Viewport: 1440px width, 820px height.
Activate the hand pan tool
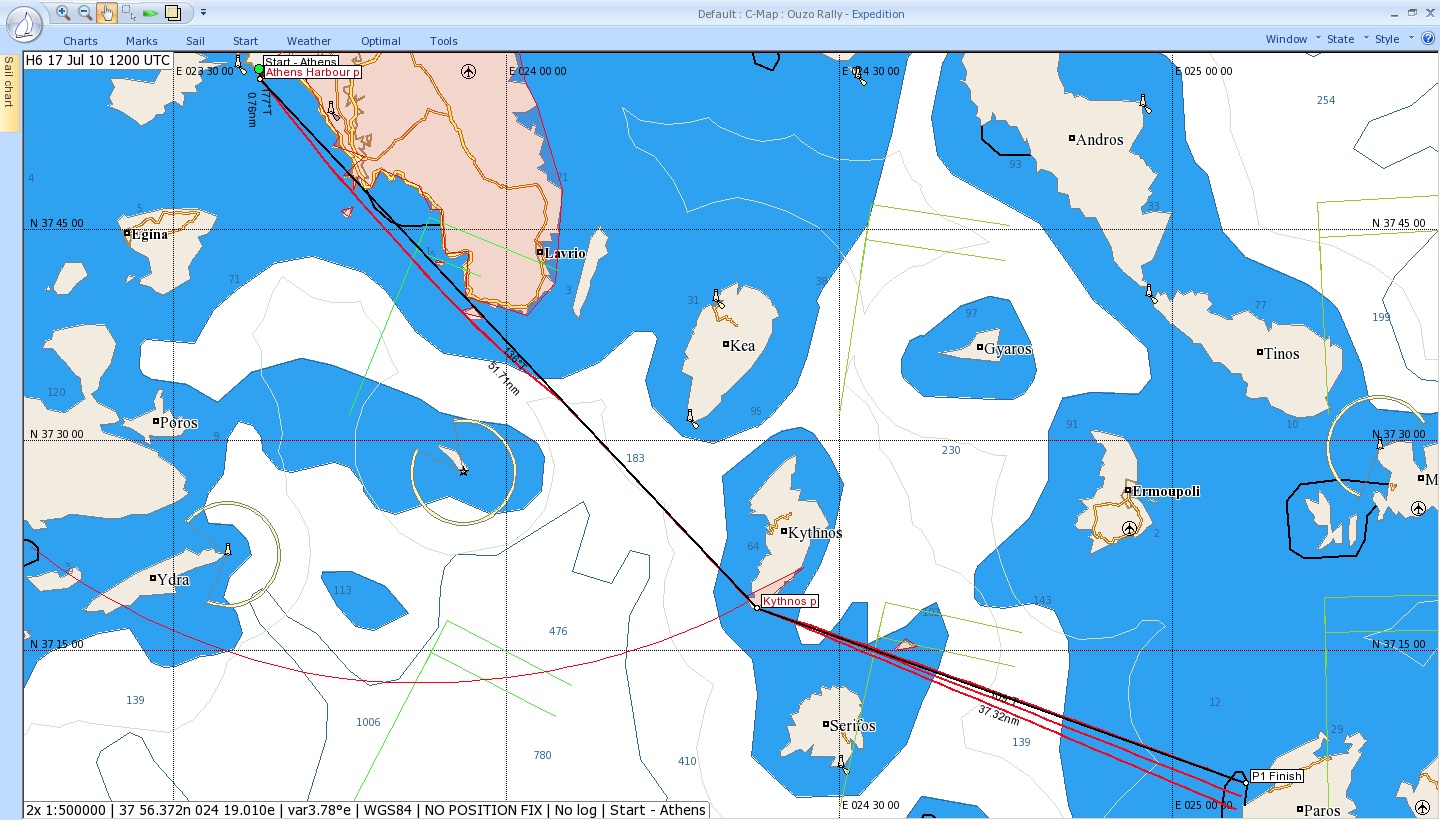[106, 12]
